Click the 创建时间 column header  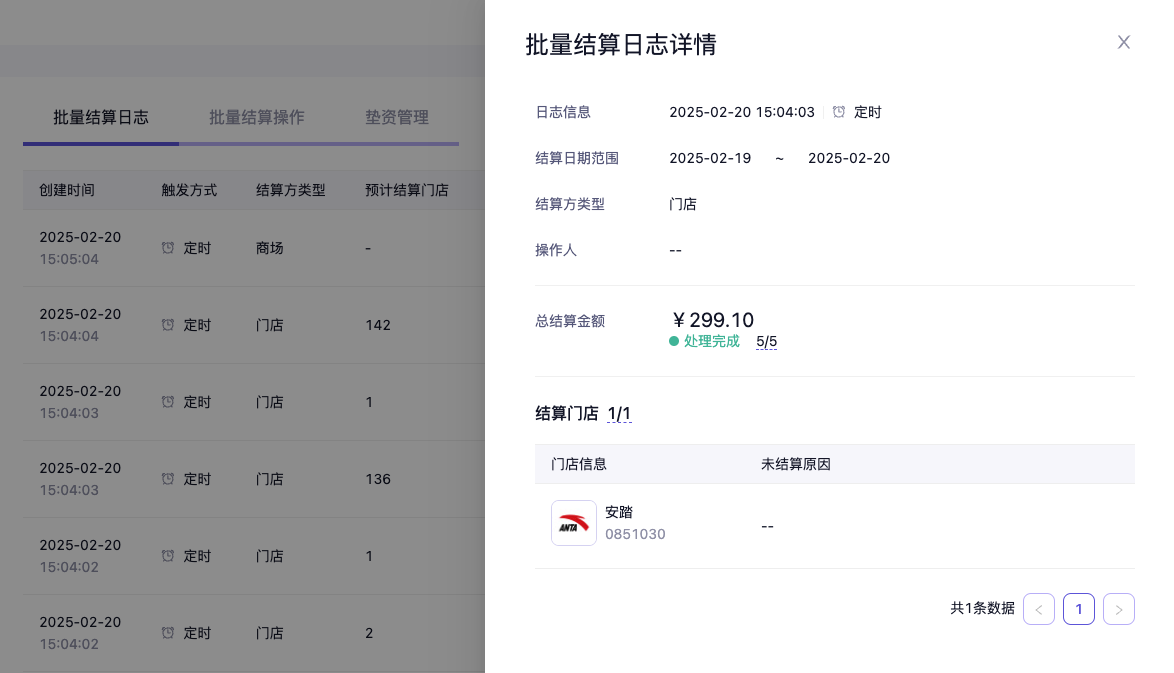click(x=67, y=190)
